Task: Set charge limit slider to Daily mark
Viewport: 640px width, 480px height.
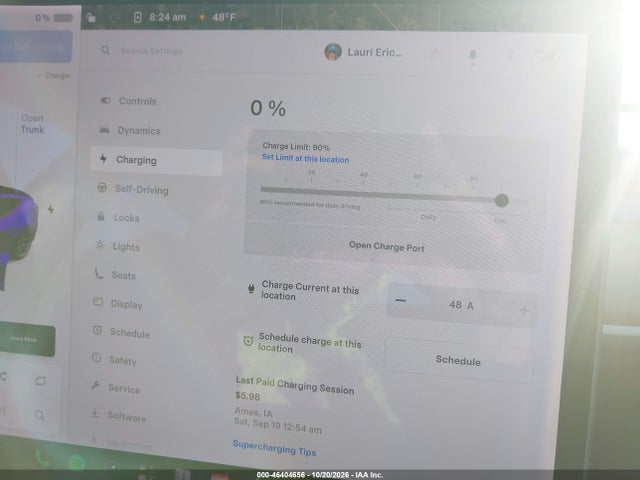Action: tap(428, 217)
